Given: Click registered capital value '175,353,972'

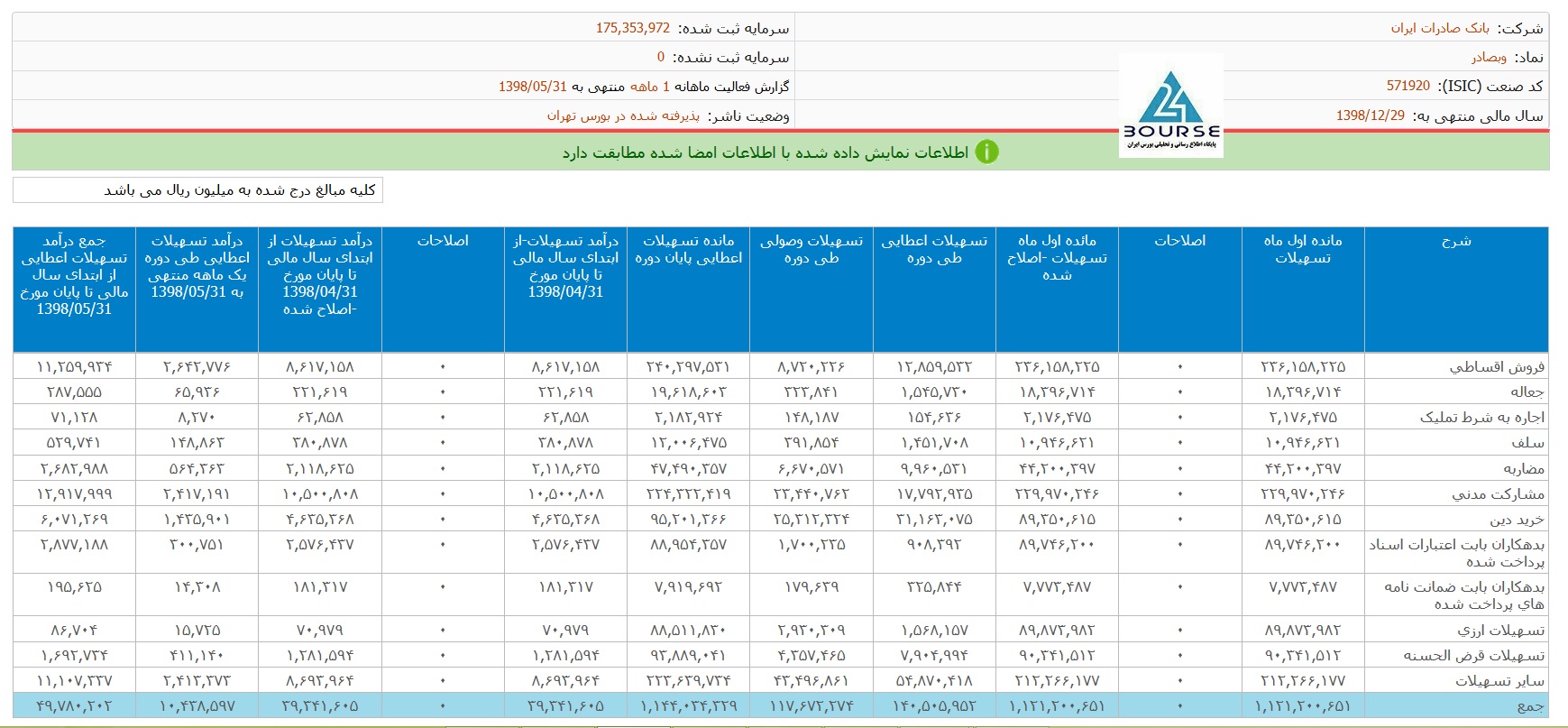Looking at the screenshot, I should 633,28.
